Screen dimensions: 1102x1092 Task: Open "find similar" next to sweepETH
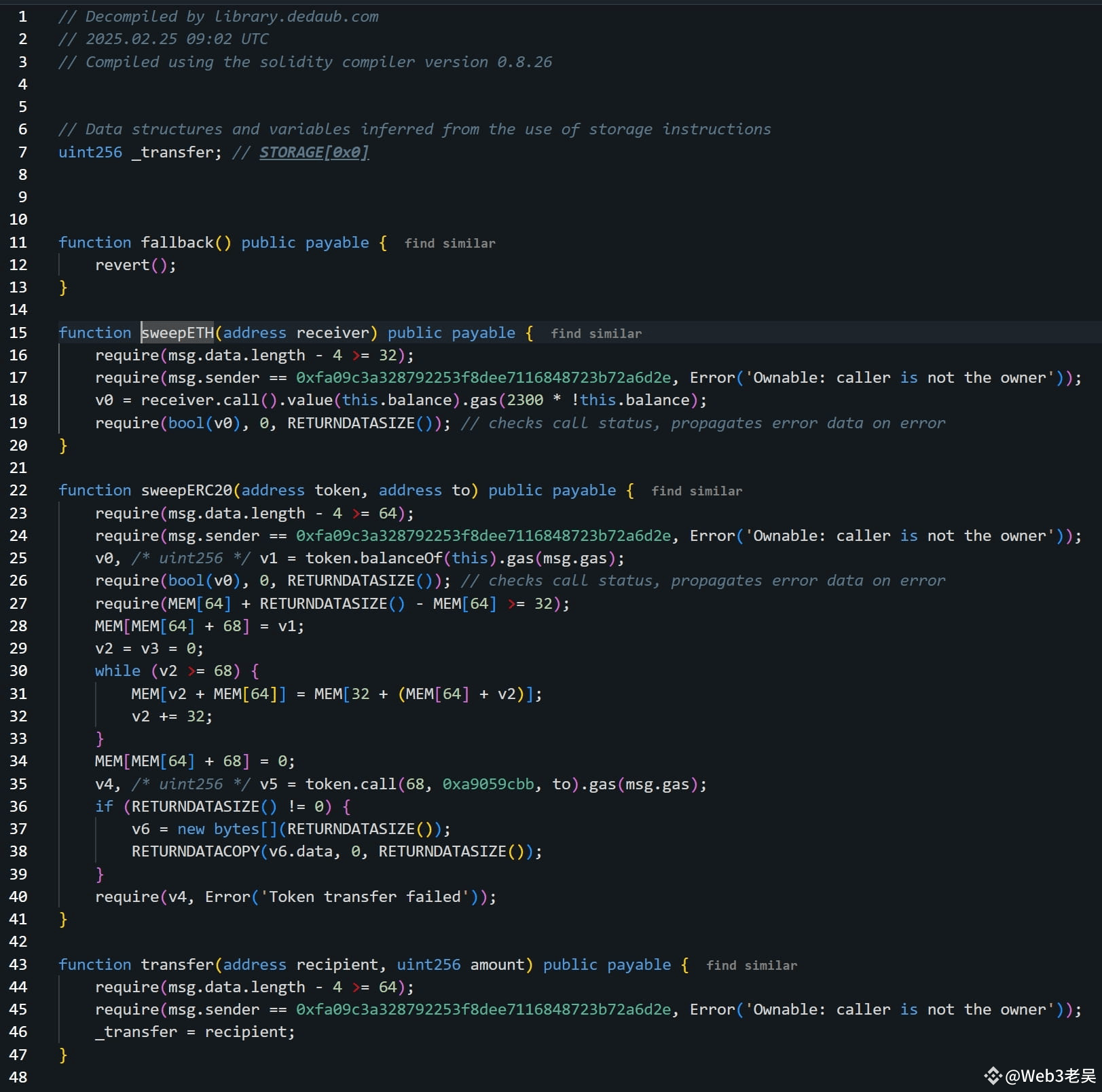(x=595, y=333)
